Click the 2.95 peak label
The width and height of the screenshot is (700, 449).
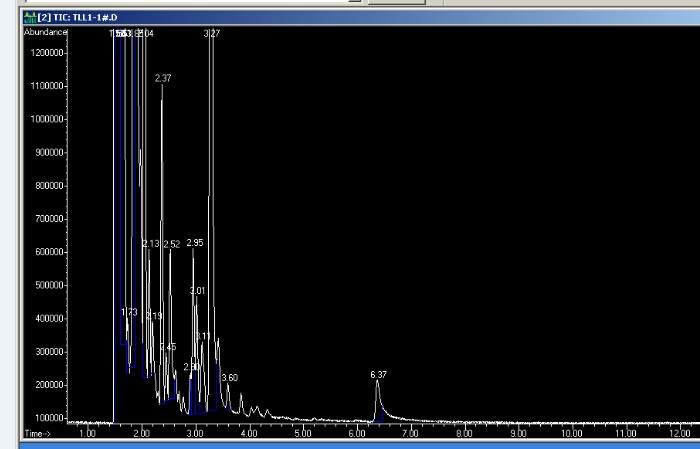[x=195, y=242]
